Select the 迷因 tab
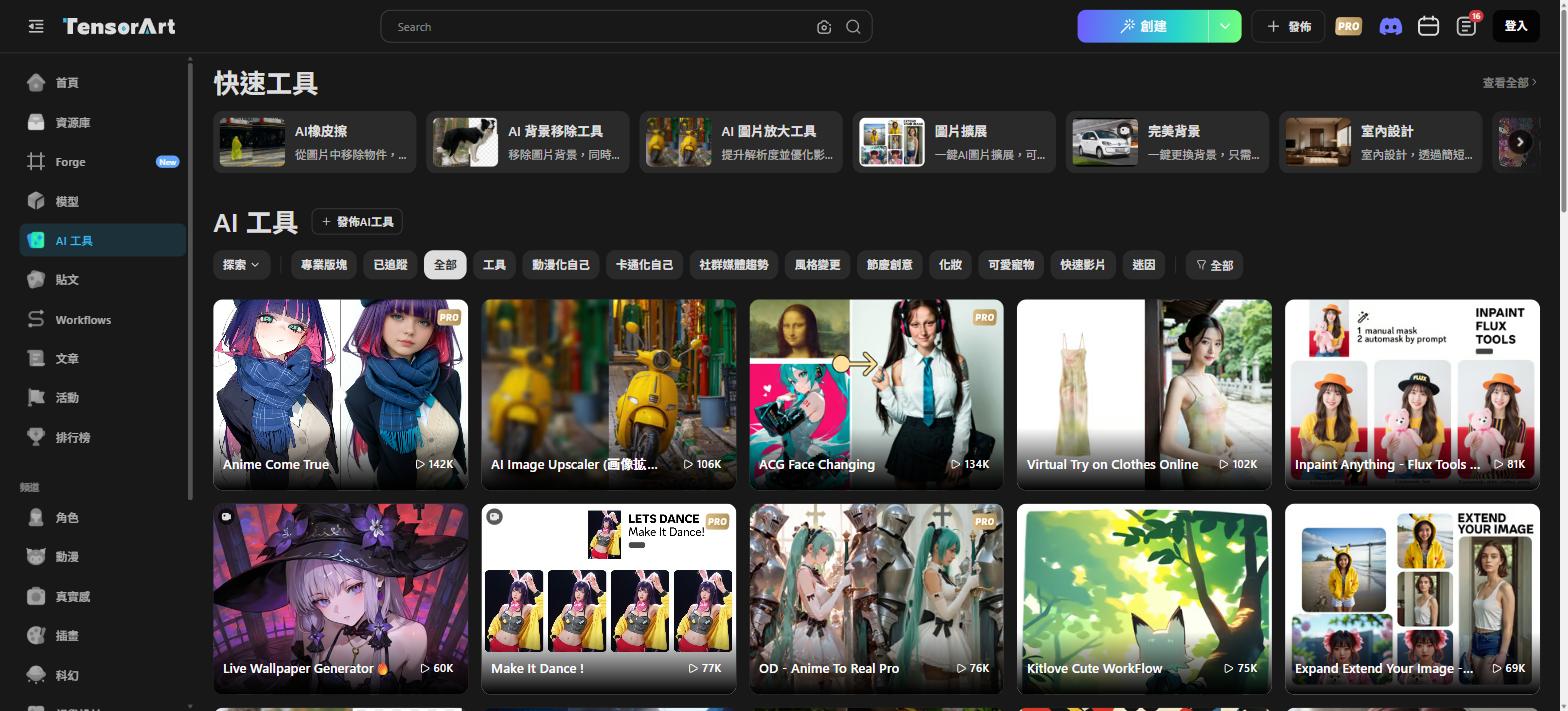This screenshot has height=711, width=1568. pyautogui.click(x=1143, y=265)
